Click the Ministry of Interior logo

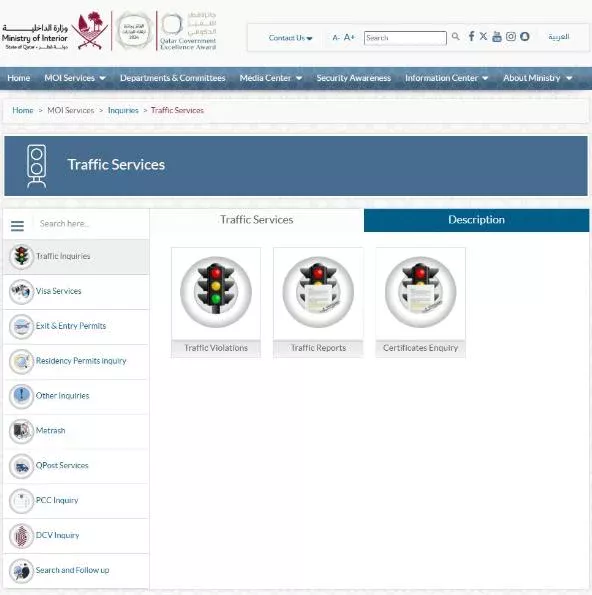(x=55, y=31)
